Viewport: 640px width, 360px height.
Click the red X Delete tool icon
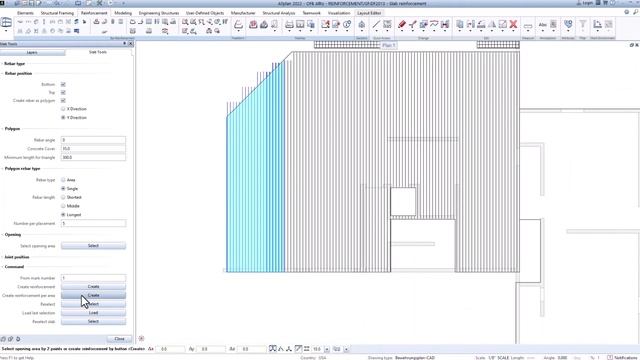click(x=513, y=25)
